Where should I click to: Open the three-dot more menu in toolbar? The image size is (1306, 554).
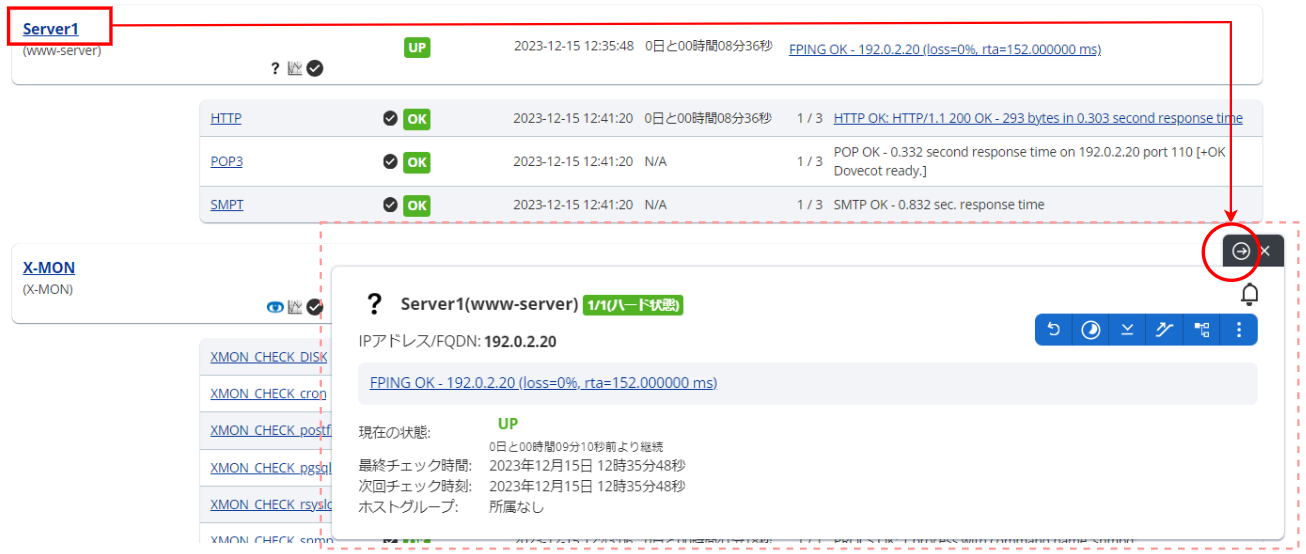coord(1239,329)
